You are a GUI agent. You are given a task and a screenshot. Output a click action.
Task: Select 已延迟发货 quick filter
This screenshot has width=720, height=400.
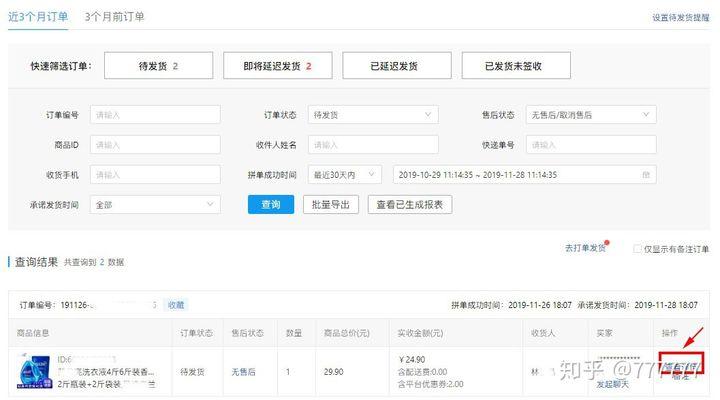tap(397, 66)
